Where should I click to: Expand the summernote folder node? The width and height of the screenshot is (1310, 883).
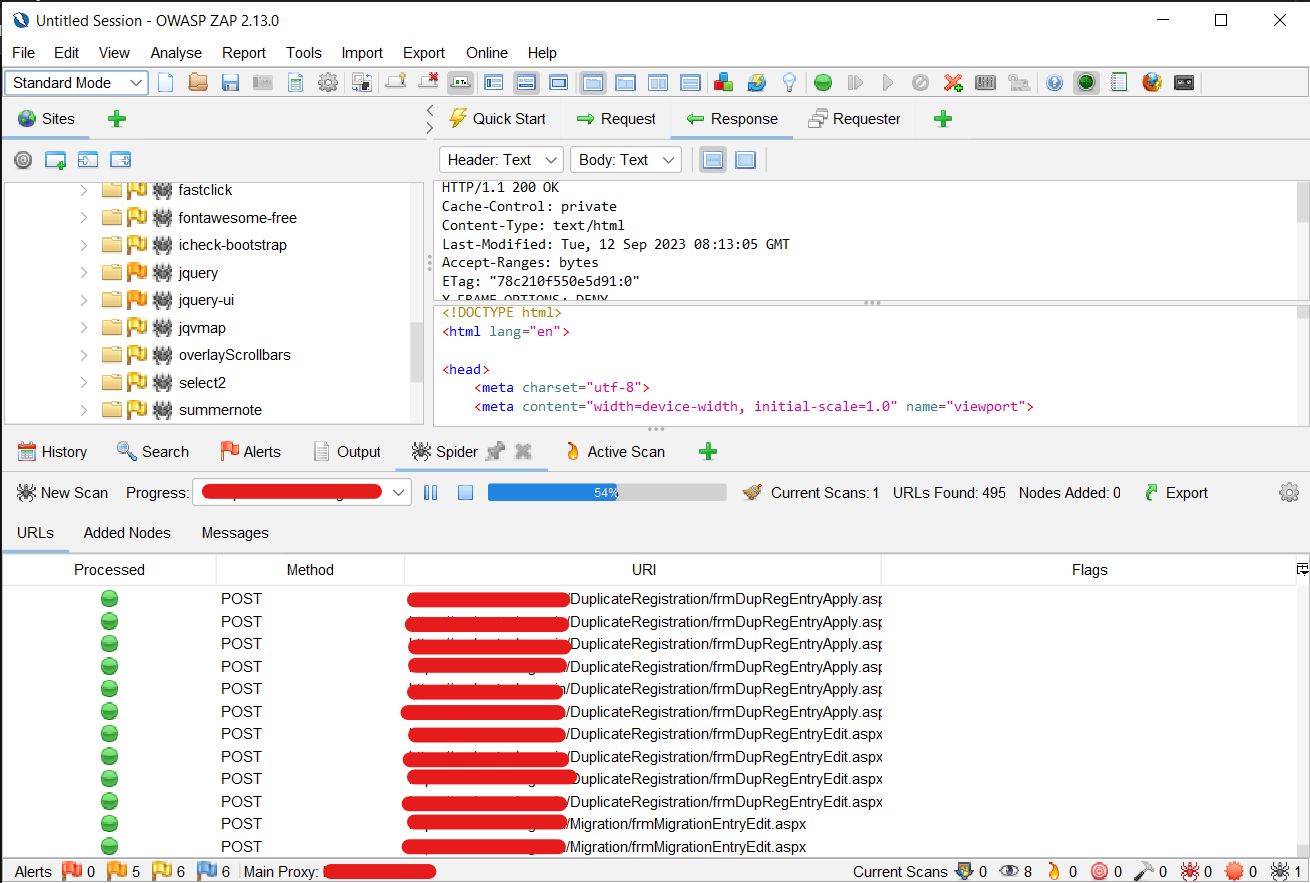click(x=83, y=410)
